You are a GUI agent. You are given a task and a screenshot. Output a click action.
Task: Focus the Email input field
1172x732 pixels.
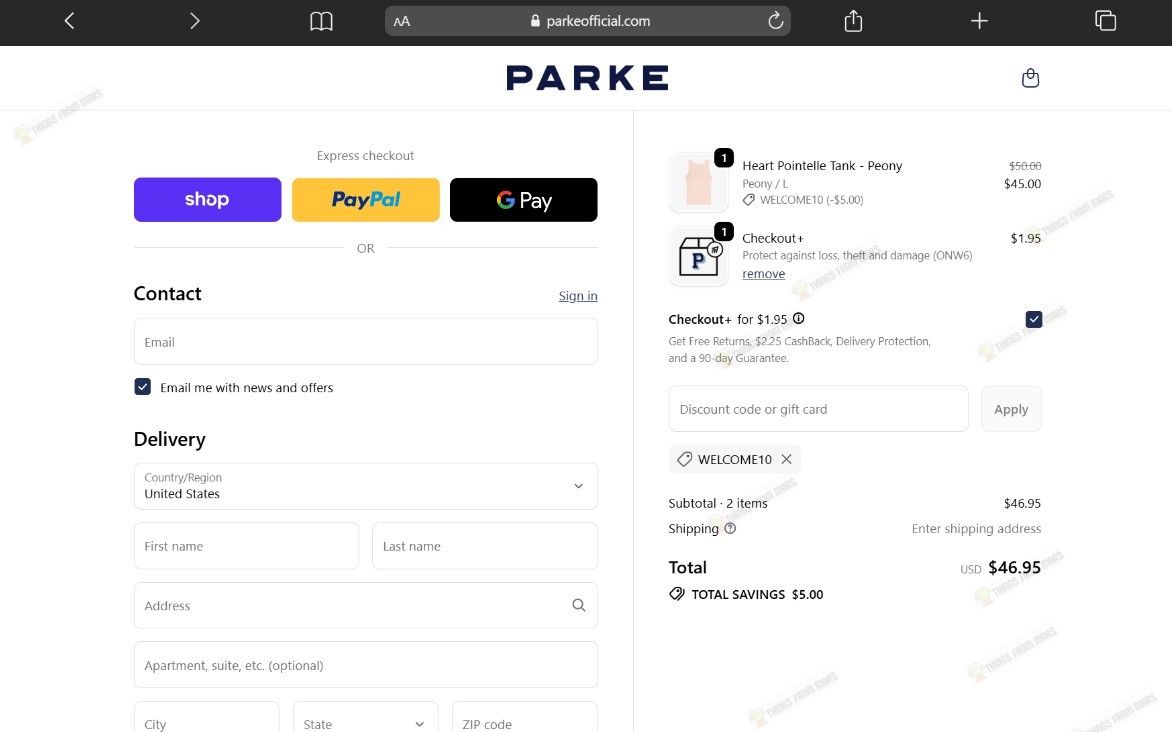[366, 342]
